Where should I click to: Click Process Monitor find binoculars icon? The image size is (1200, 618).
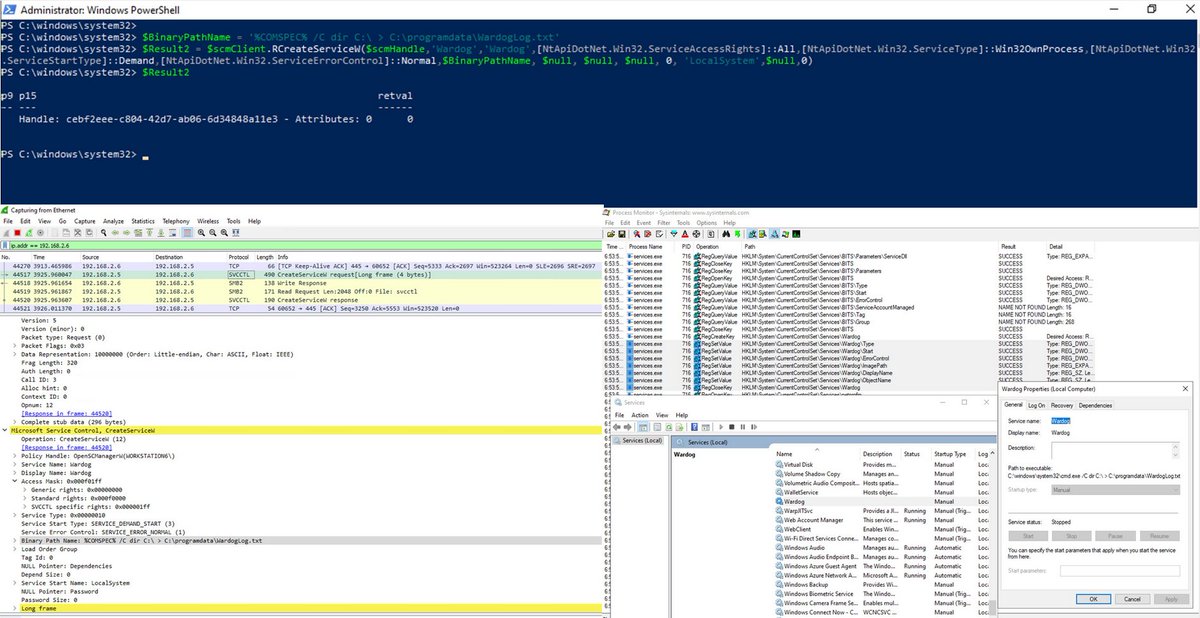tap(726, 234)
